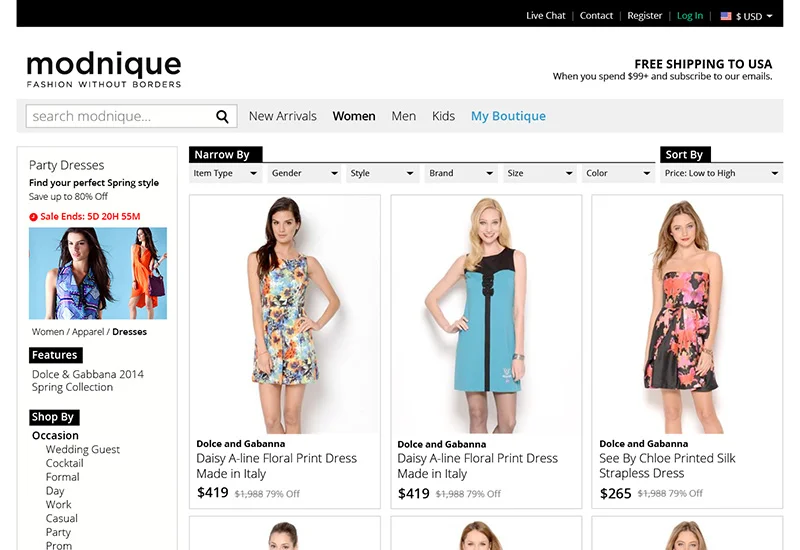Click the Apparel breadcrumb link
This screenshot has height=550, width=800.
click(x=88, y=332)
